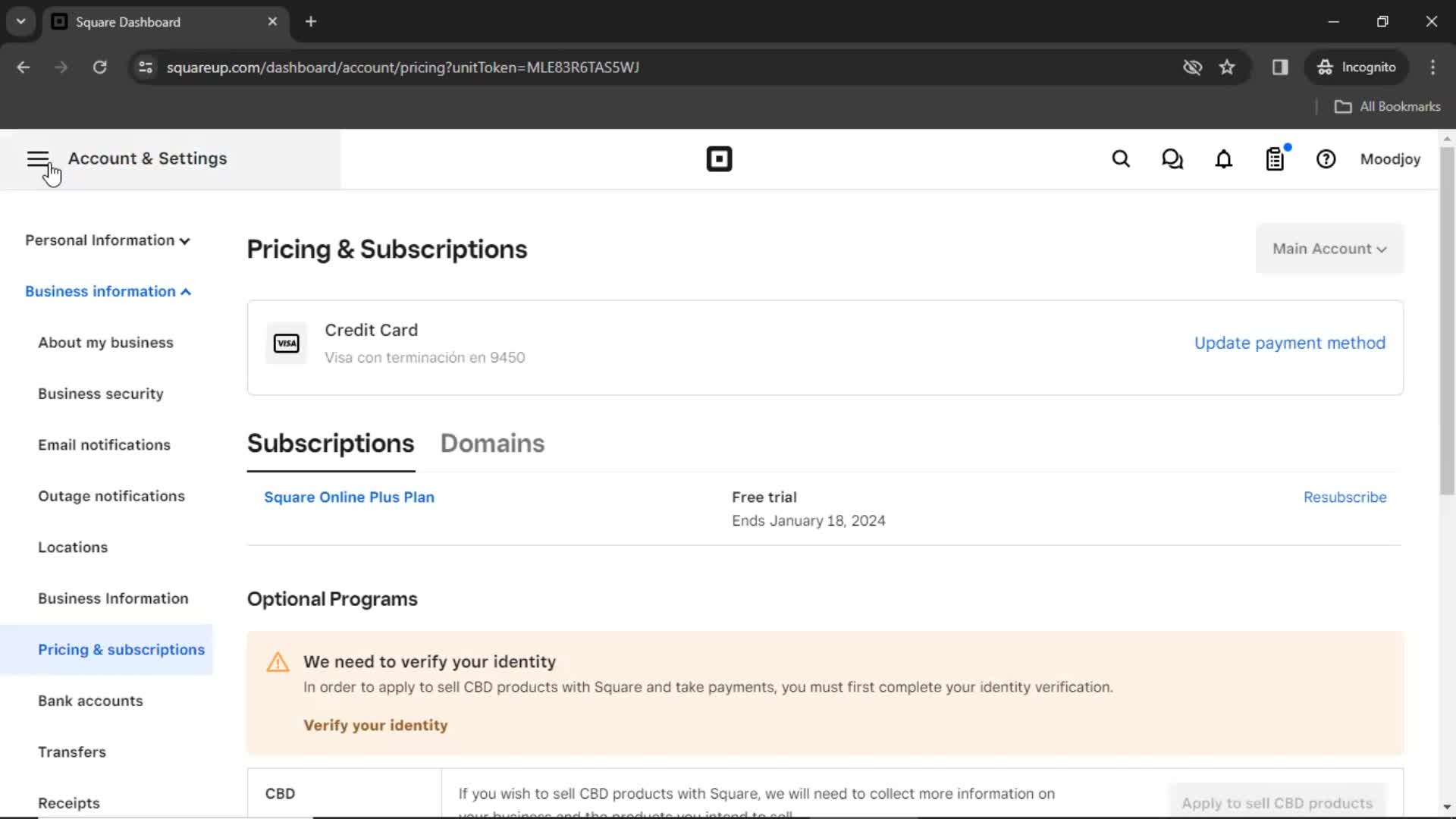Bookmark this page with the star

pos(1227,67)
